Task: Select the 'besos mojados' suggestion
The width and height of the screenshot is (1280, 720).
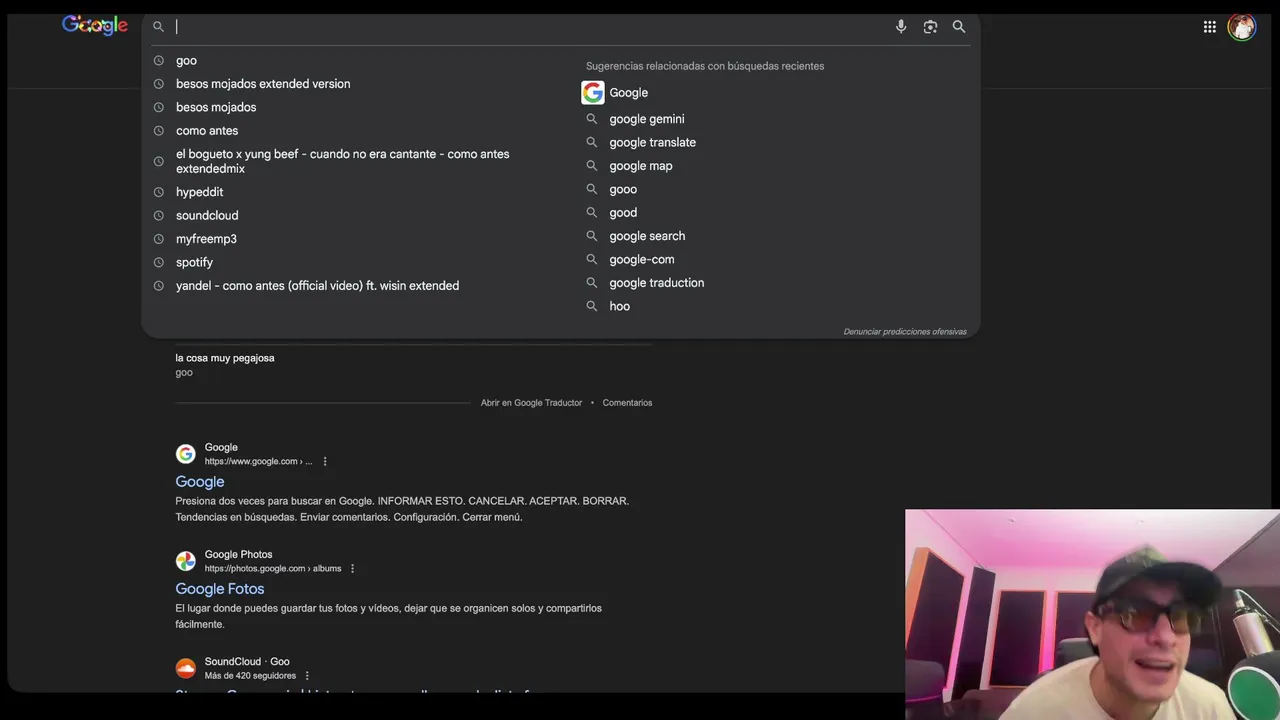Action: pyautogui.click(x=216, y=107)
